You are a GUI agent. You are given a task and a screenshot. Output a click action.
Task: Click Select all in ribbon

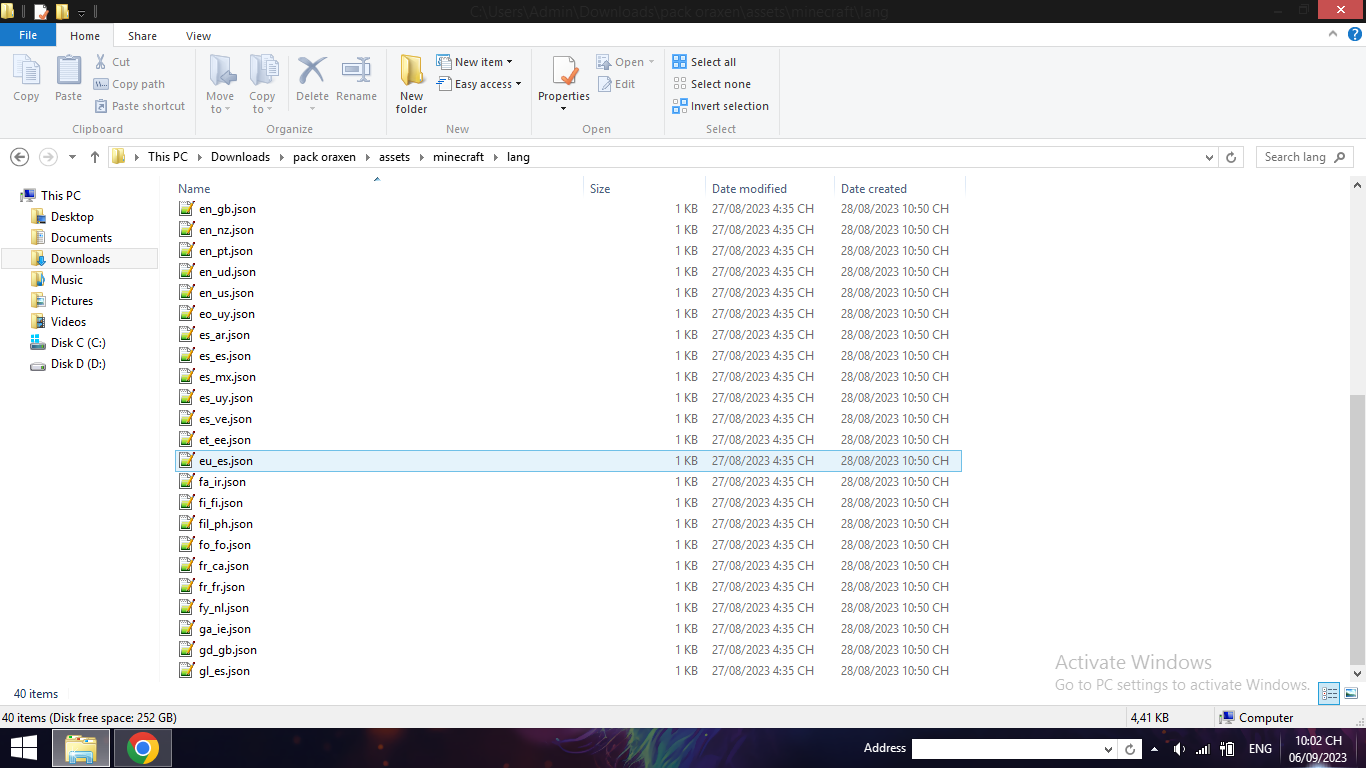coord(704,62)
